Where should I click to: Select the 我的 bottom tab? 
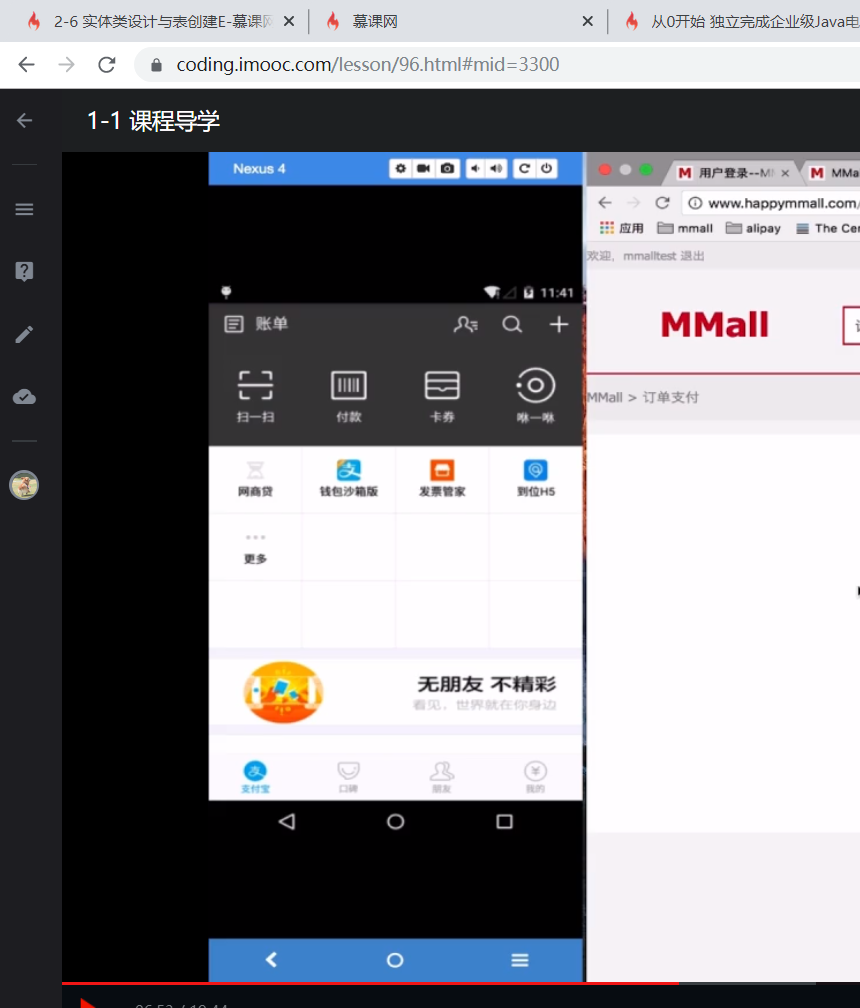[x=535, y=776]
